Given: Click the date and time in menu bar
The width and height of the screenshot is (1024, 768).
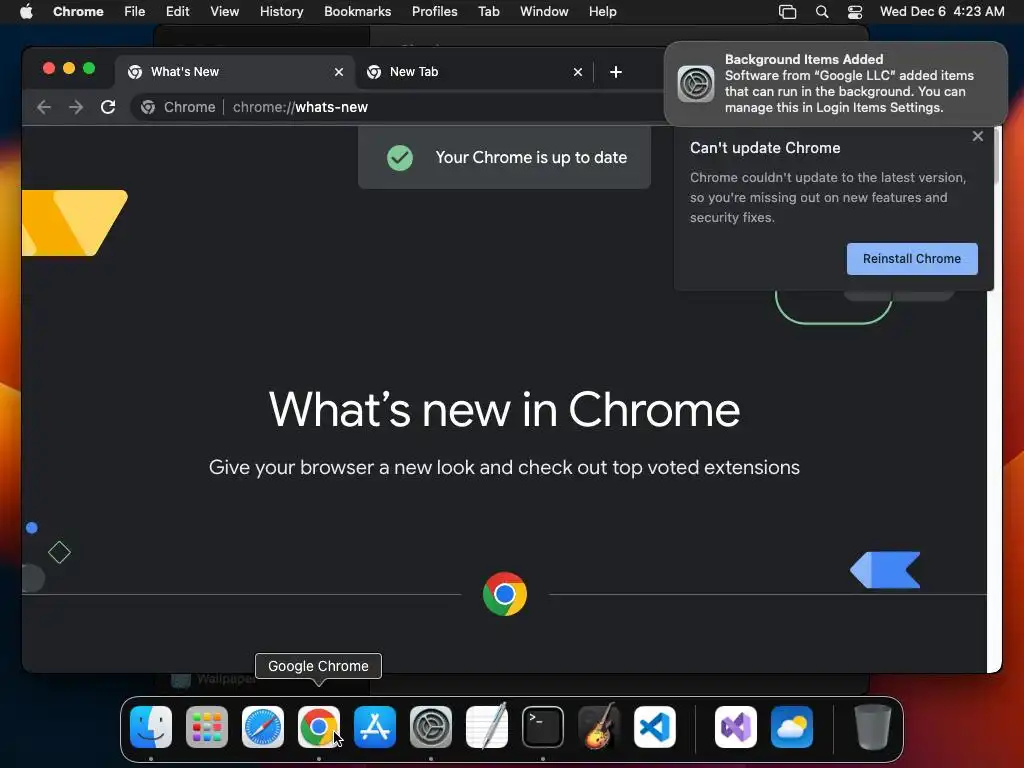Looking at the screenshot, I should (x=942, y=12).
